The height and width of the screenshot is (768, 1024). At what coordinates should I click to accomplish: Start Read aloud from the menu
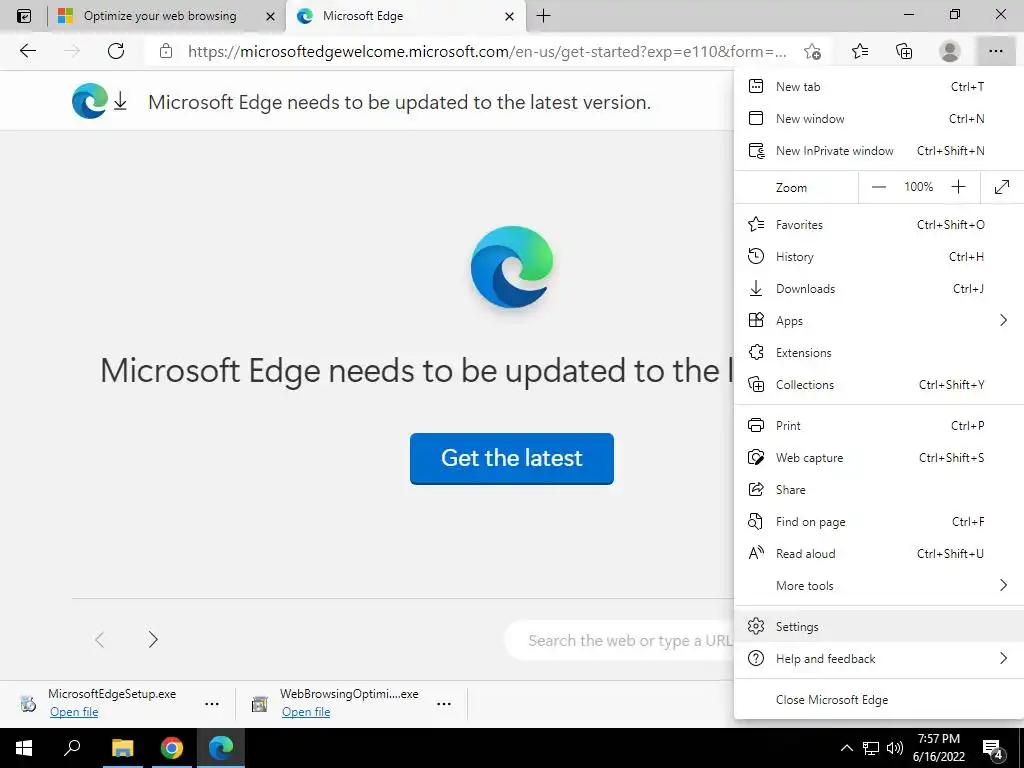879,553
